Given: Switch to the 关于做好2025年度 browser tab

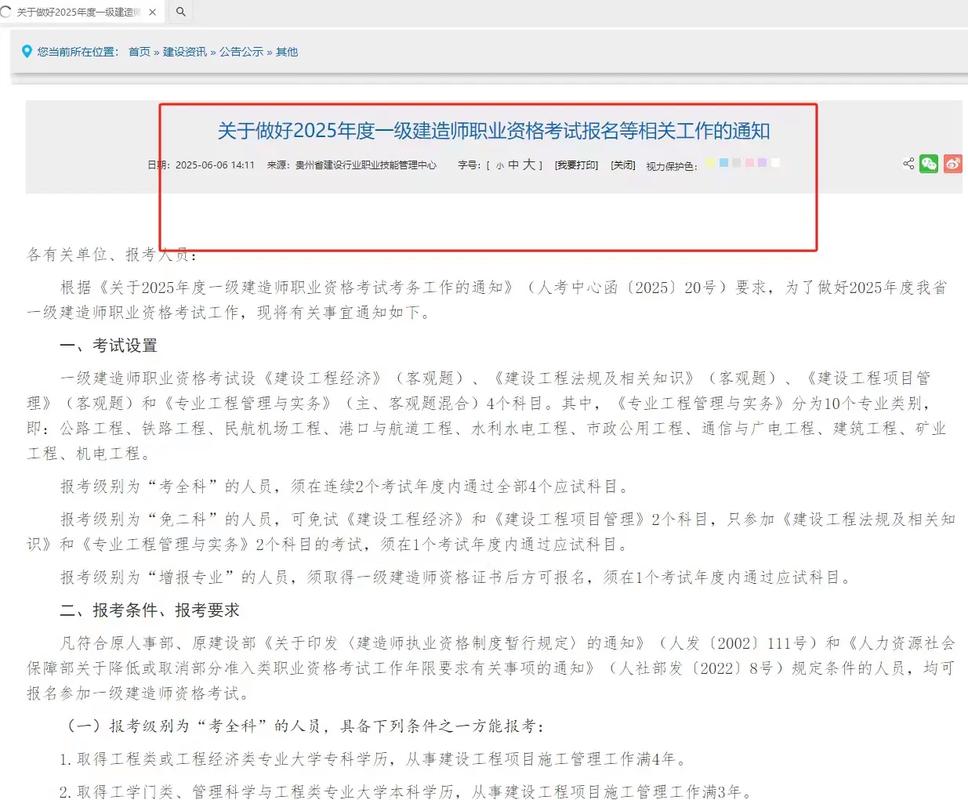Looking at the screenshot, I should [x=75, y=12].
